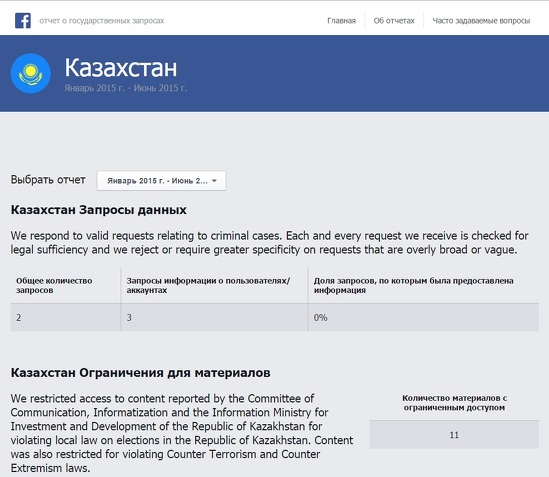Viewport: 549px width, 477px height.
Task: Click 'Казахстан Запросы данных' section heading
Action: click(99, 210)
